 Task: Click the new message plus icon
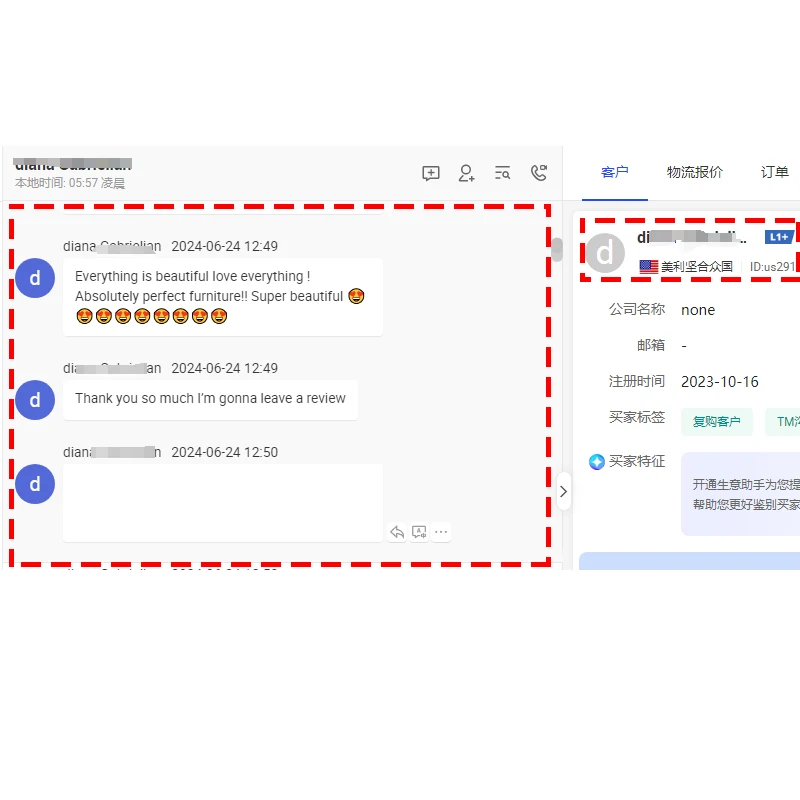(431, 173)
